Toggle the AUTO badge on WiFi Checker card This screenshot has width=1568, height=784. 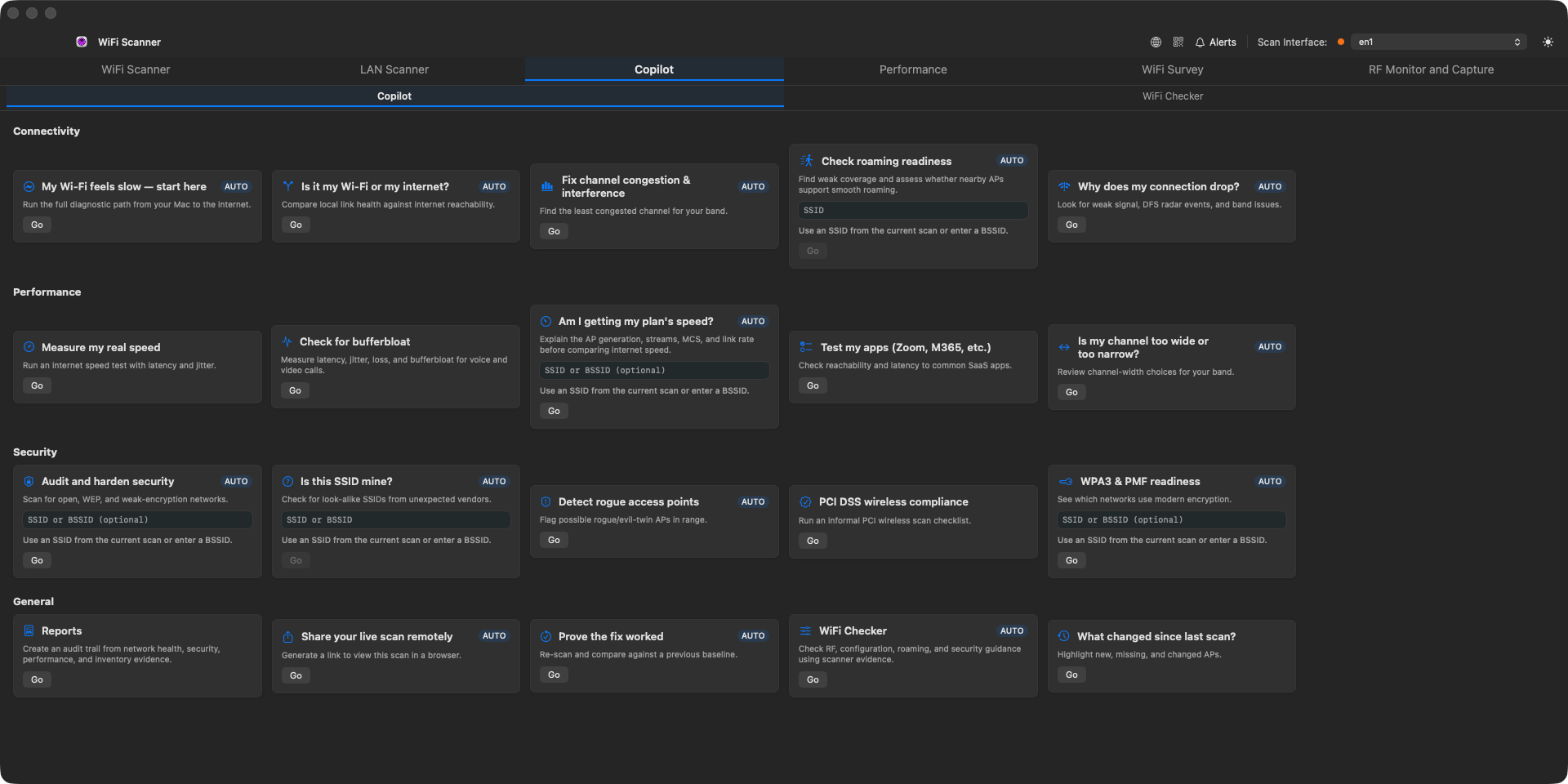(x=1012, y=630)
